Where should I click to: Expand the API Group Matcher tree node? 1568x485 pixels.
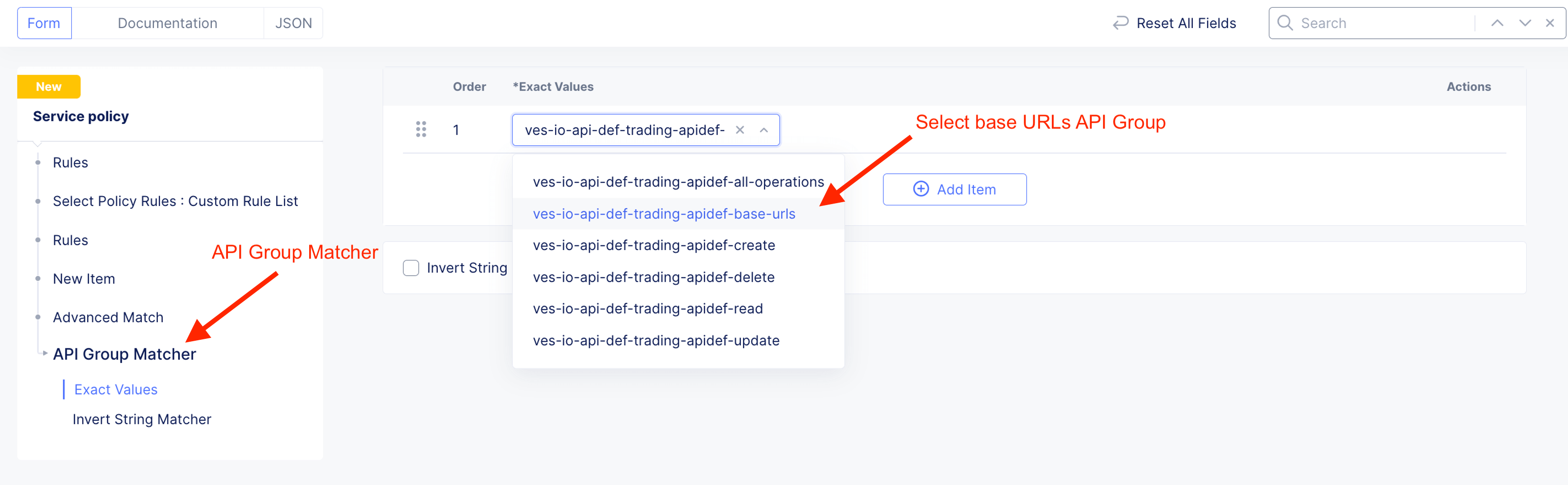[x=45, y=353]
